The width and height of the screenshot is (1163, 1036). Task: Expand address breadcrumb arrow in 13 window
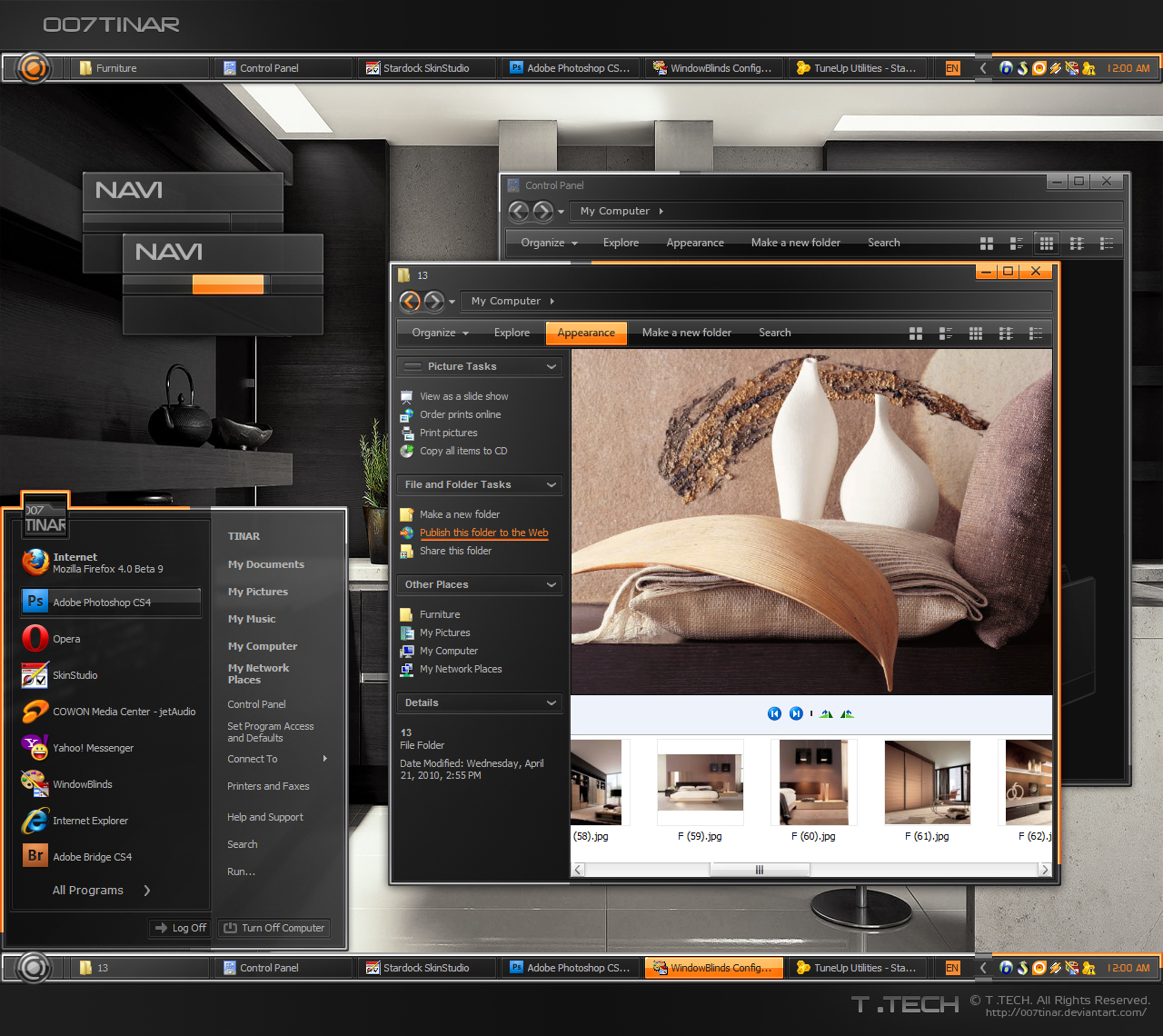coord(552,301)
